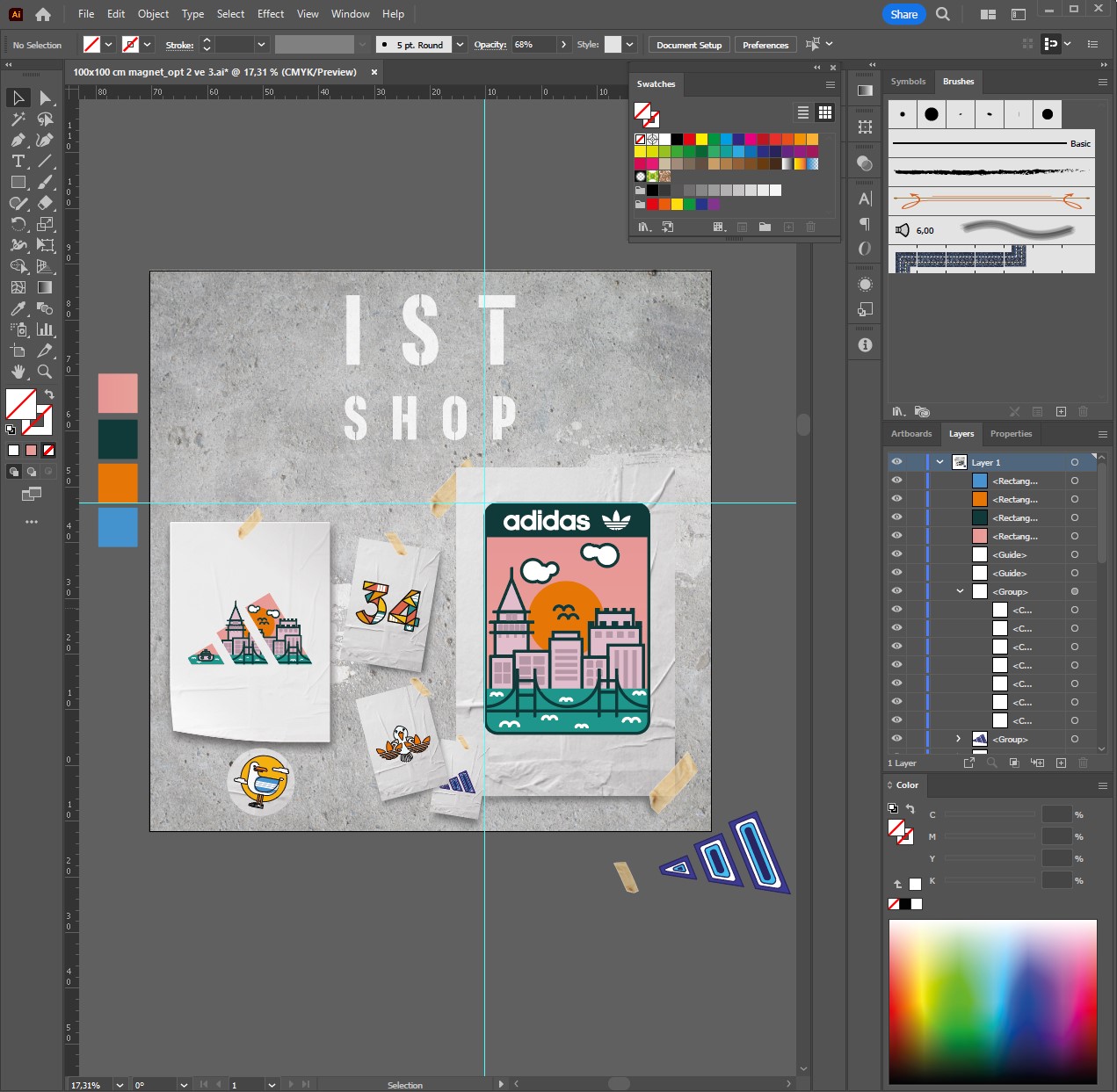Switch to the Properties tab

click(x=1011, y=434)
